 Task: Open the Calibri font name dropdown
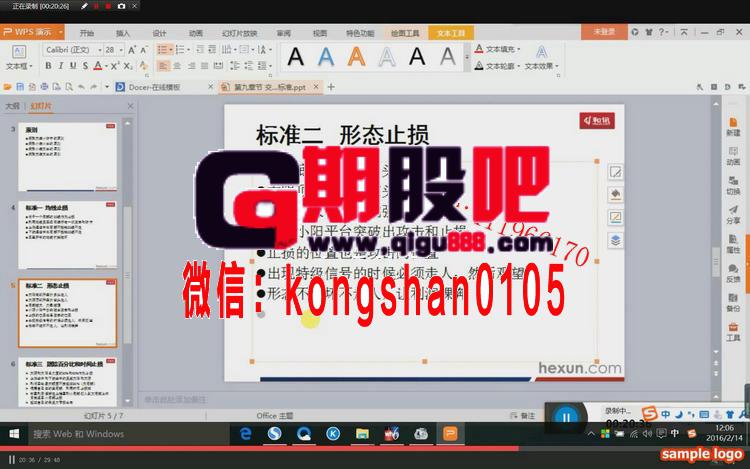[99, 50]
